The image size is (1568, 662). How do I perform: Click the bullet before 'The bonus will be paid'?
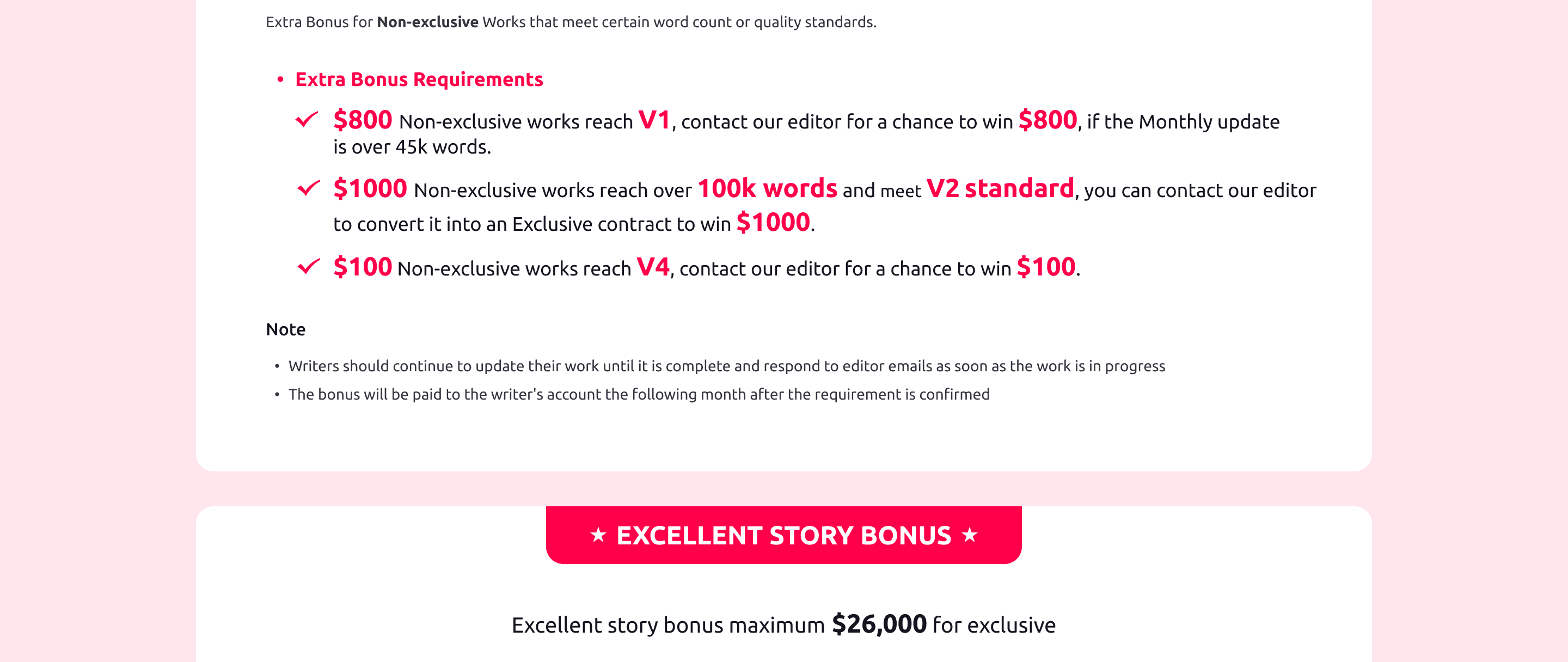[277, 395]
